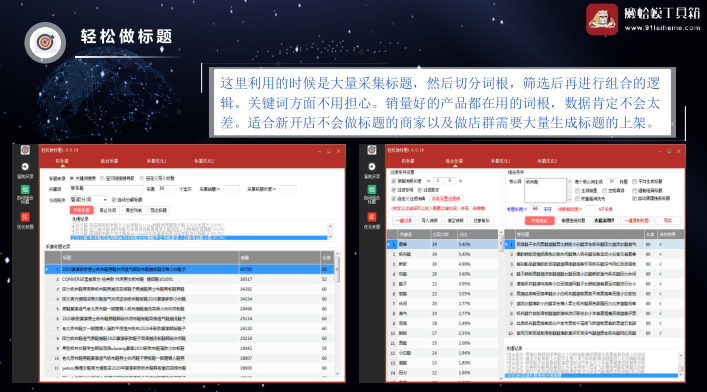Screen dimensions: 707x392
Task: Click green auto-combine title icon in left window
Action: (25, 189)
